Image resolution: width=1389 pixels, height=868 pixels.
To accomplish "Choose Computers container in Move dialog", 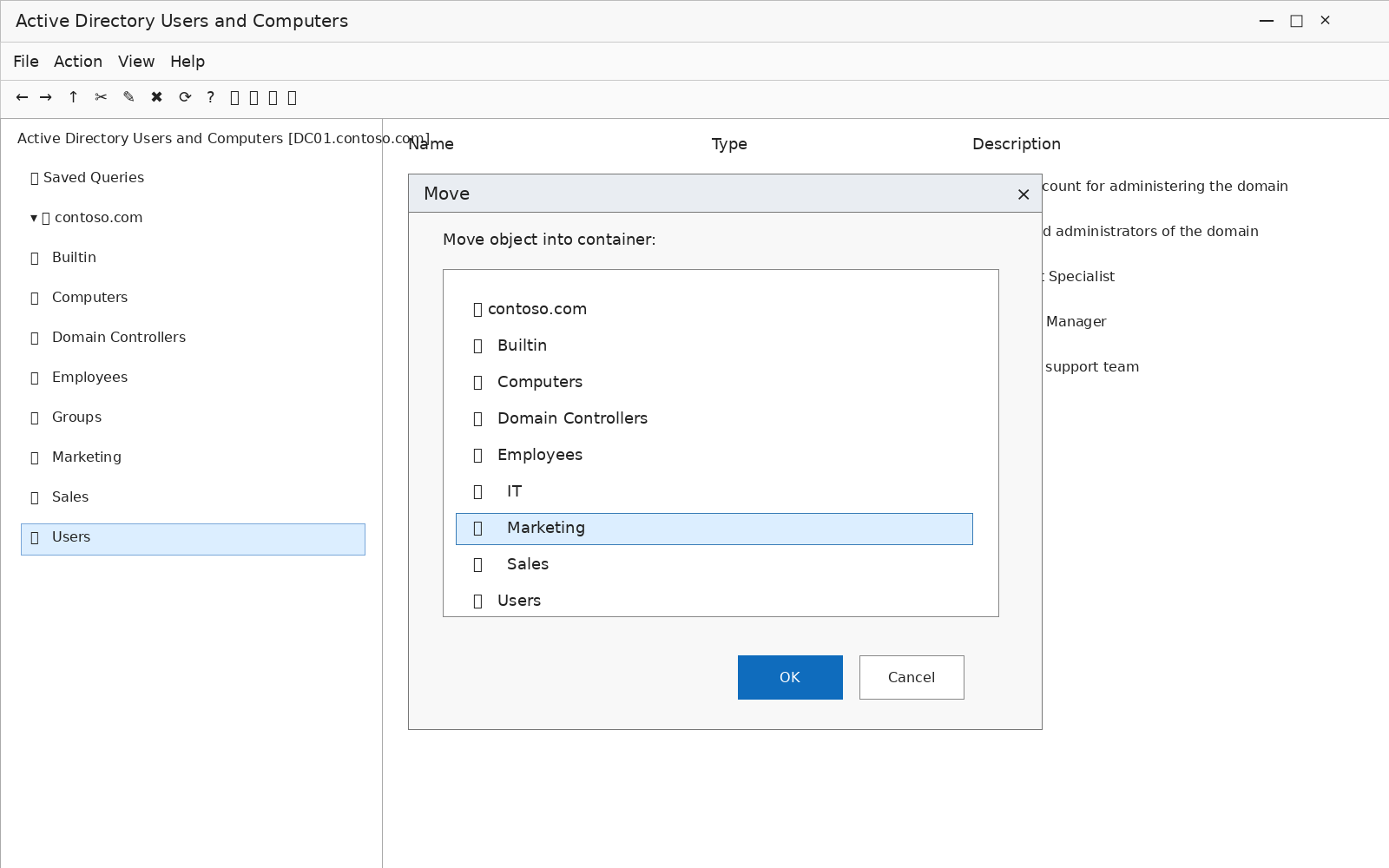I will 528,382.
